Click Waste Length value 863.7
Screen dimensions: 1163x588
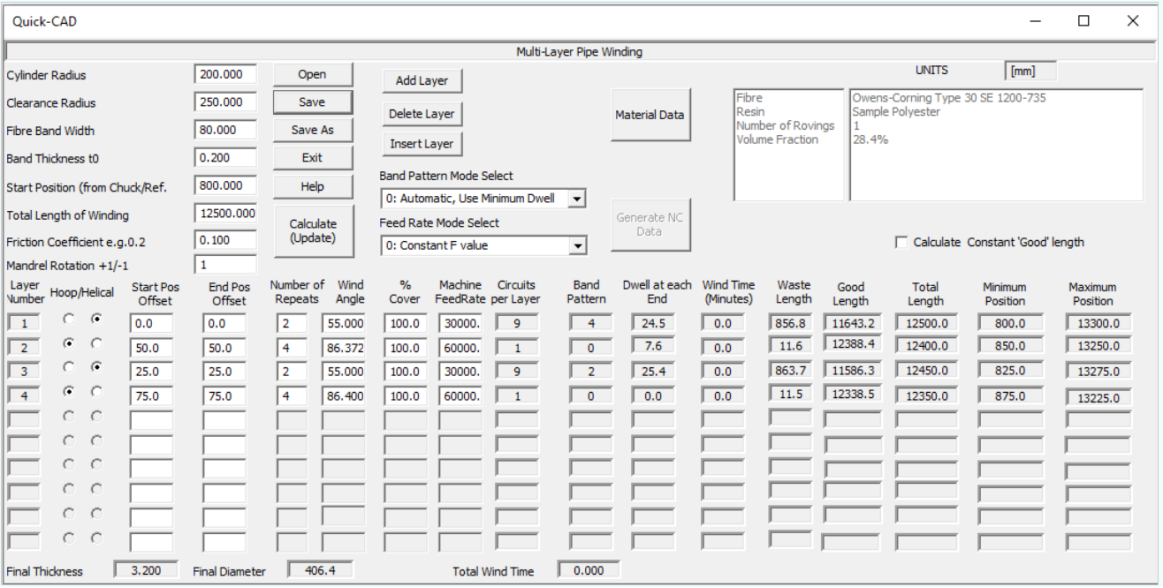point(791,371)
